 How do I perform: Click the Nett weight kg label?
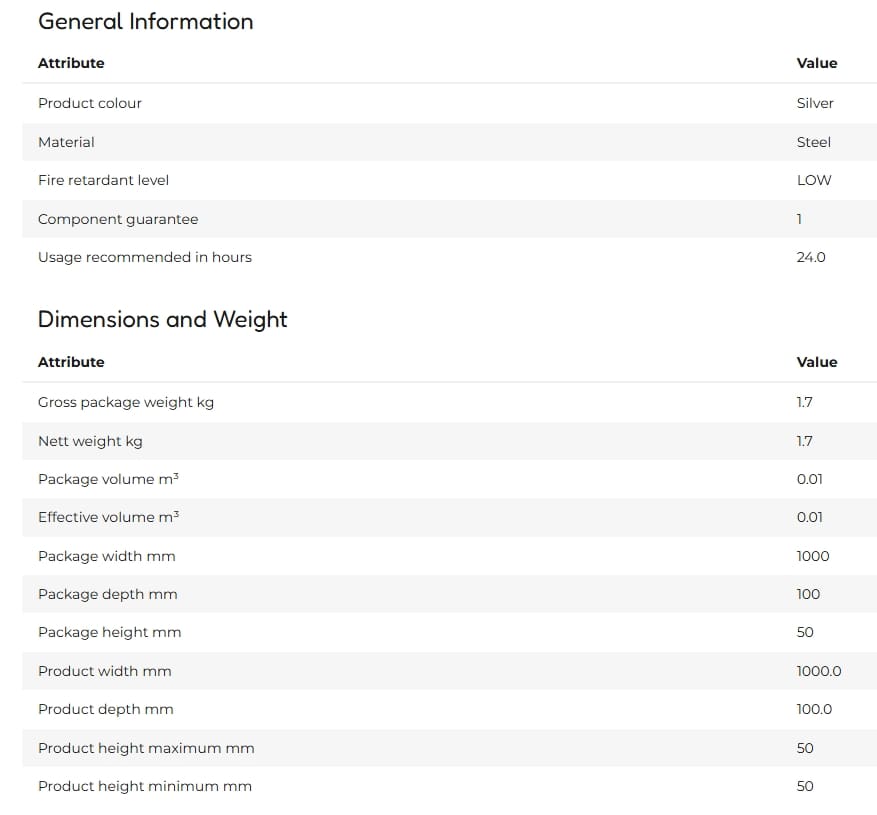(x=90, y=441)
